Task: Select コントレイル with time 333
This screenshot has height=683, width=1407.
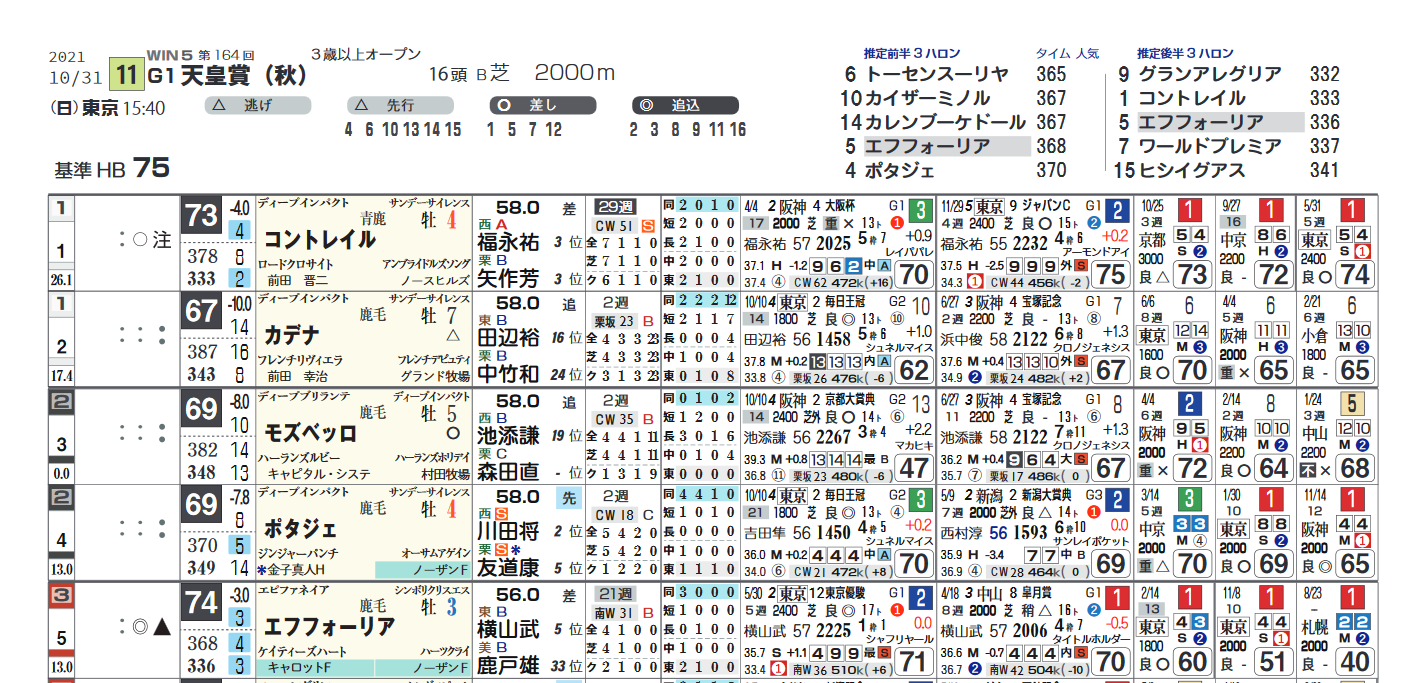Action: (1192, 98)
